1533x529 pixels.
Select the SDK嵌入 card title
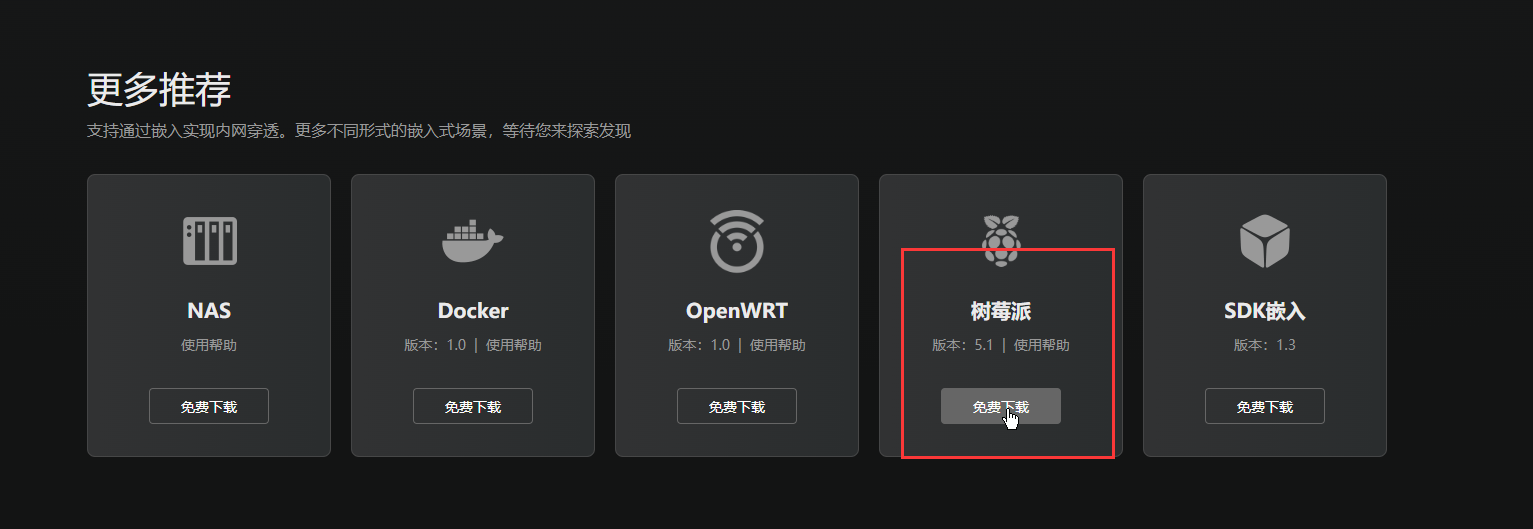(1265, 311)
